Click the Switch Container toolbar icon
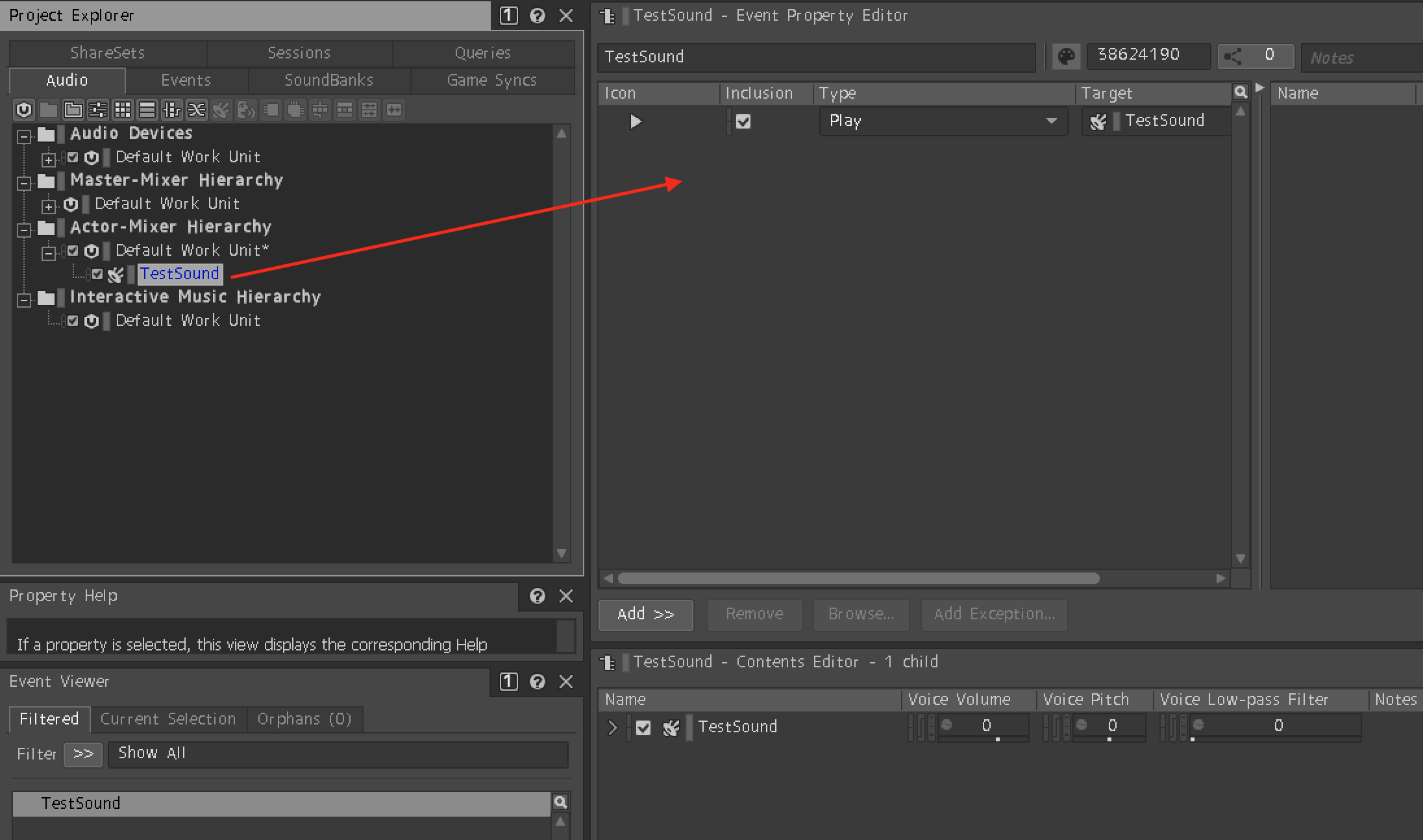1423x840 pixels. pyautogui.click(x=172, y=110)
